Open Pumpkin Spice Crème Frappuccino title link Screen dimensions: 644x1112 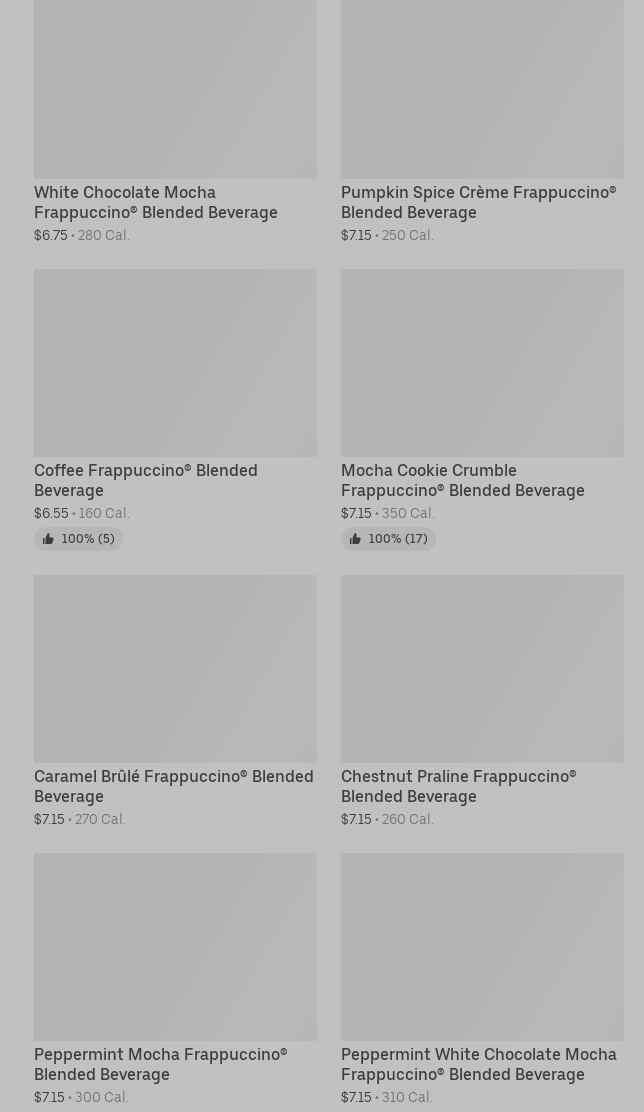point(478,202)
